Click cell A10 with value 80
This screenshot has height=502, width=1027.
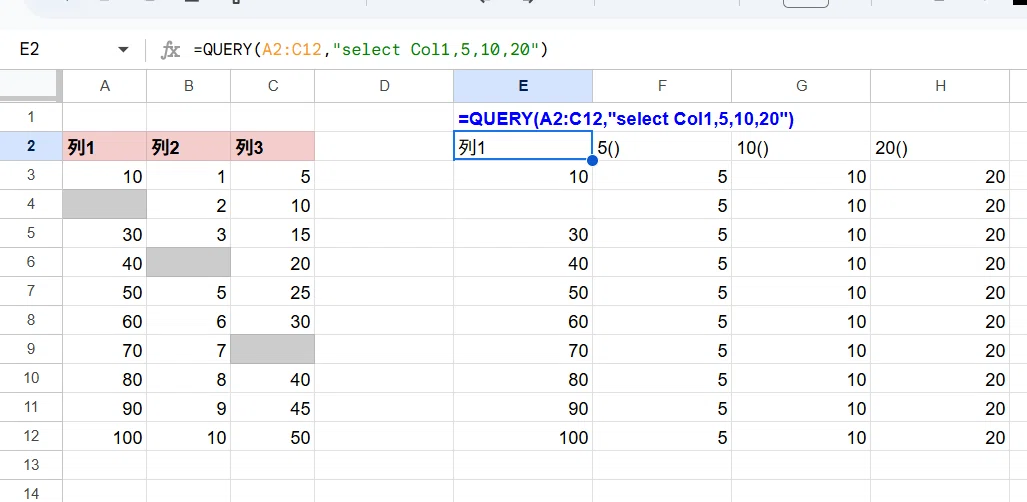coord(104,378)
